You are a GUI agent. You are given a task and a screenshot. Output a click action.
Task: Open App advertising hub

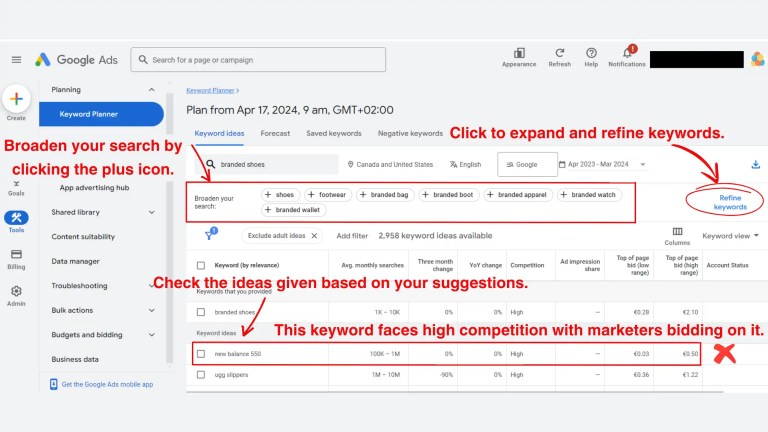coord(94,188)
